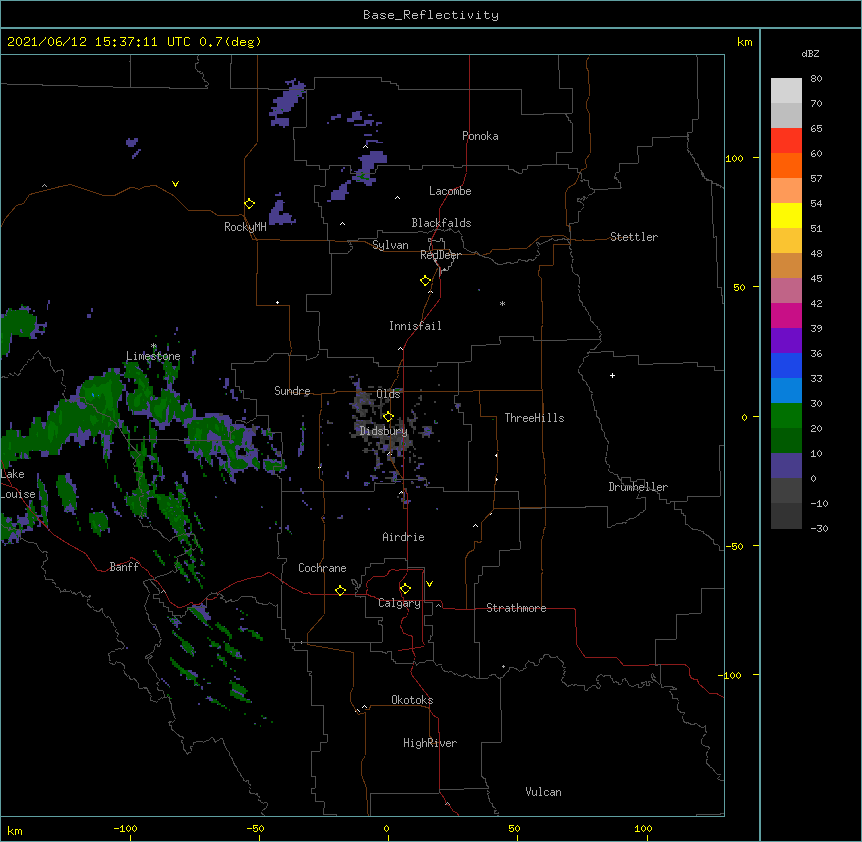Click the Blackfalds city label

(441, 223)
